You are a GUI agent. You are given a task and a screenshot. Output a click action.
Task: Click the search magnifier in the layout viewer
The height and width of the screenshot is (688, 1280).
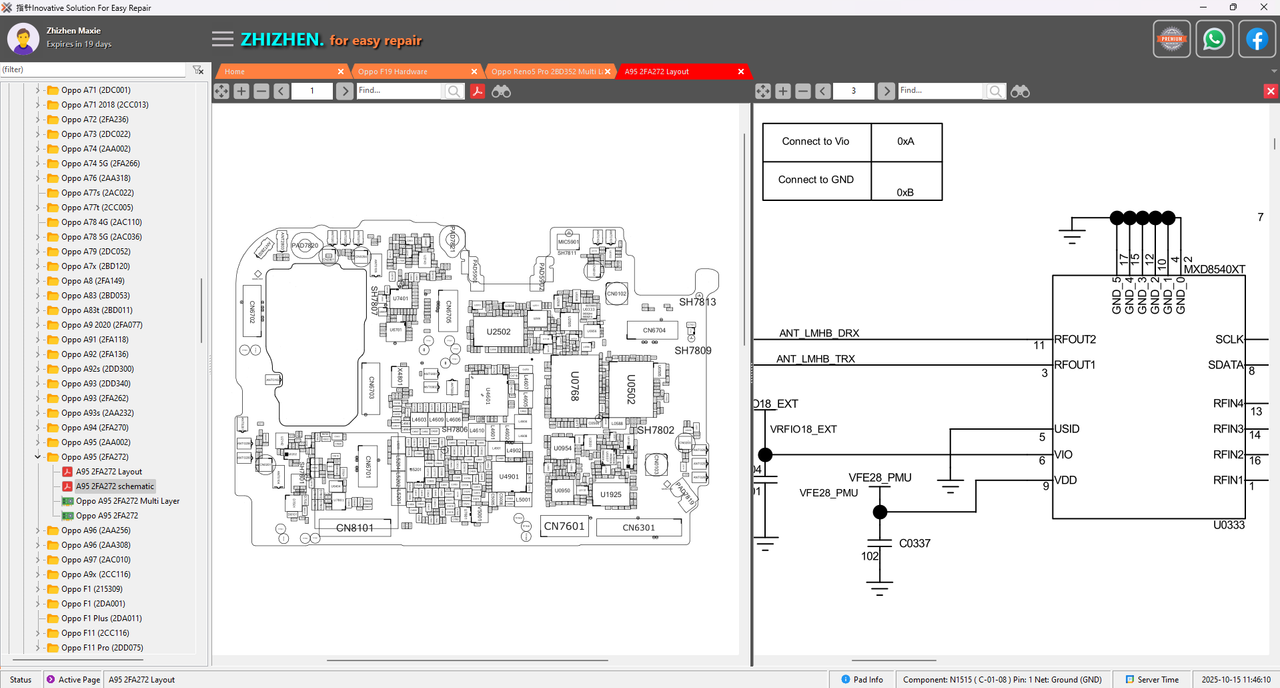coord(455,91)
